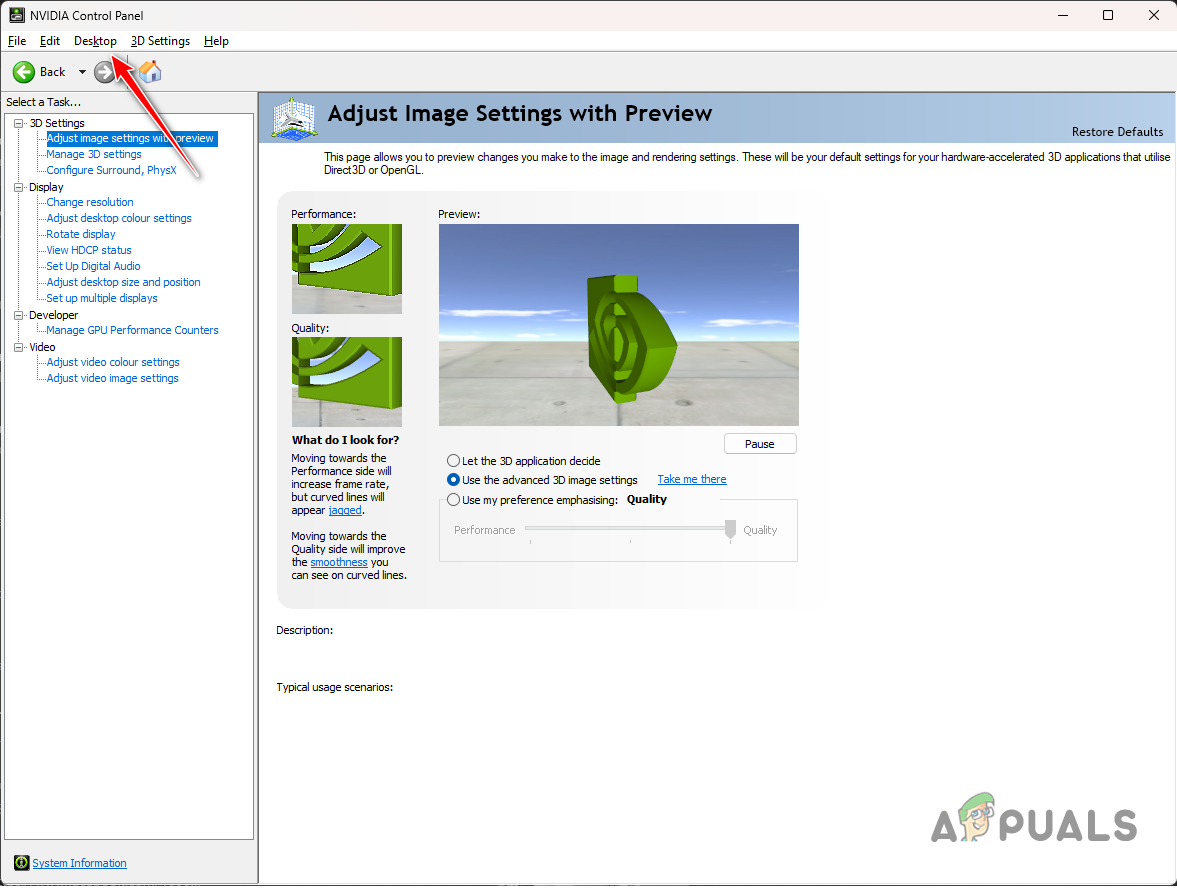Select Use the advanced 3D image settings
This screenshot has height=890, width=1177.
point(453,480)
